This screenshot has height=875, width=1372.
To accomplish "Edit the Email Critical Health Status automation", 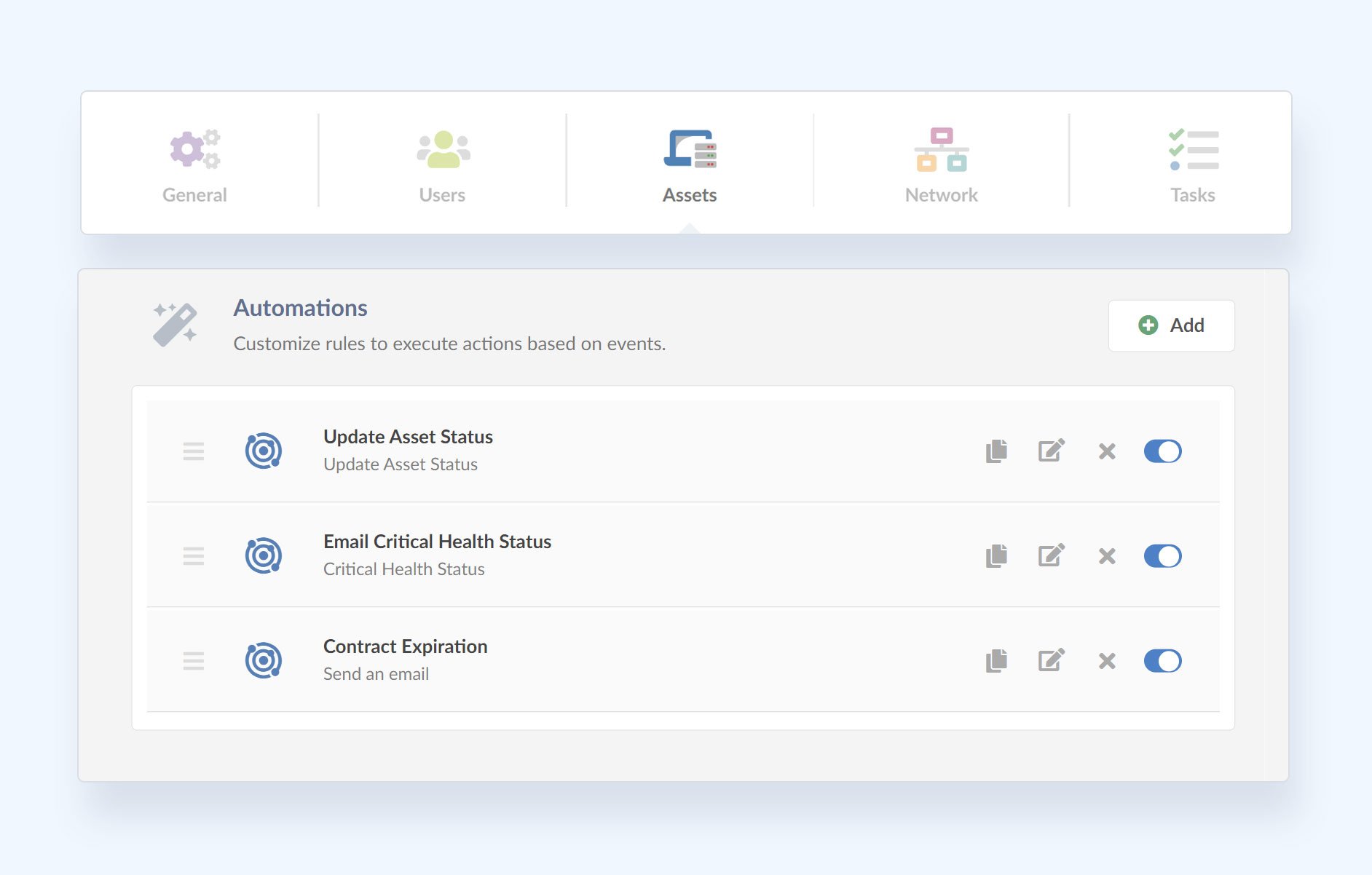I will point(1050,556).
